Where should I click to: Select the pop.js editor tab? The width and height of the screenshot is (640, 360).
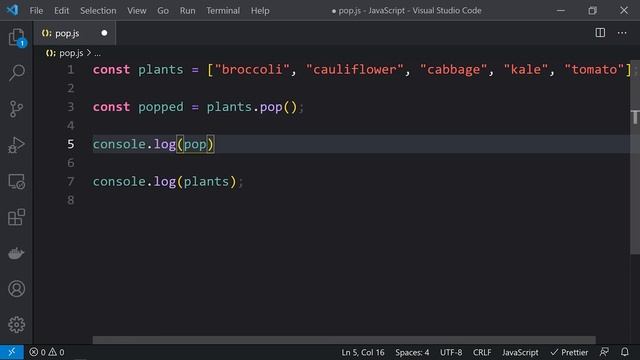coord(75,33)
